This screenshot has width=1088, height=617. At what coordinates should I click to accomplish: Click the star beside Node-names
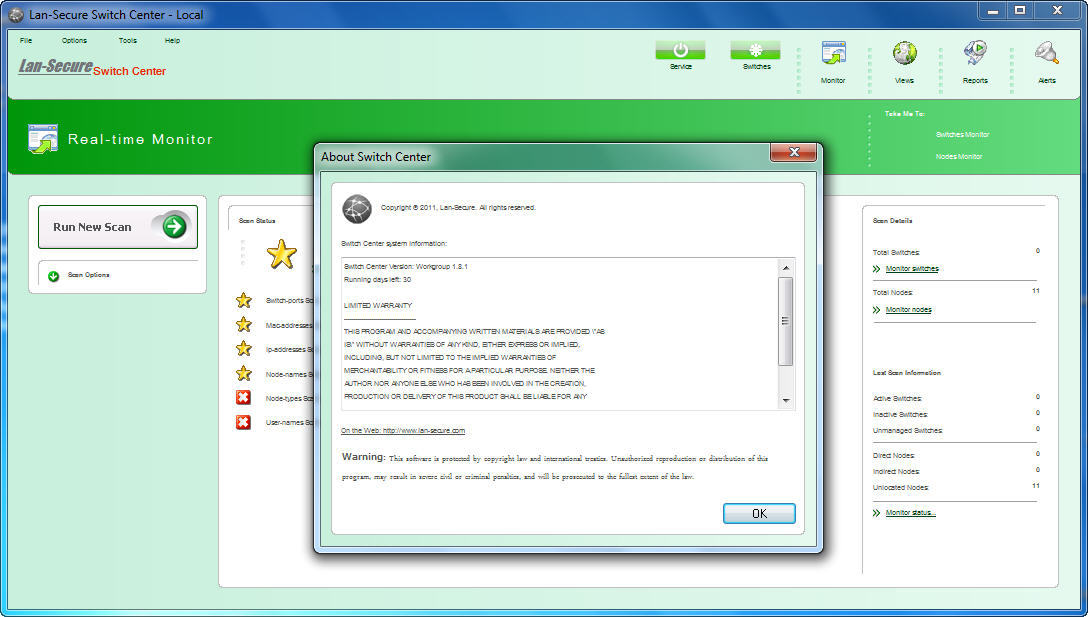click(244, 373)
